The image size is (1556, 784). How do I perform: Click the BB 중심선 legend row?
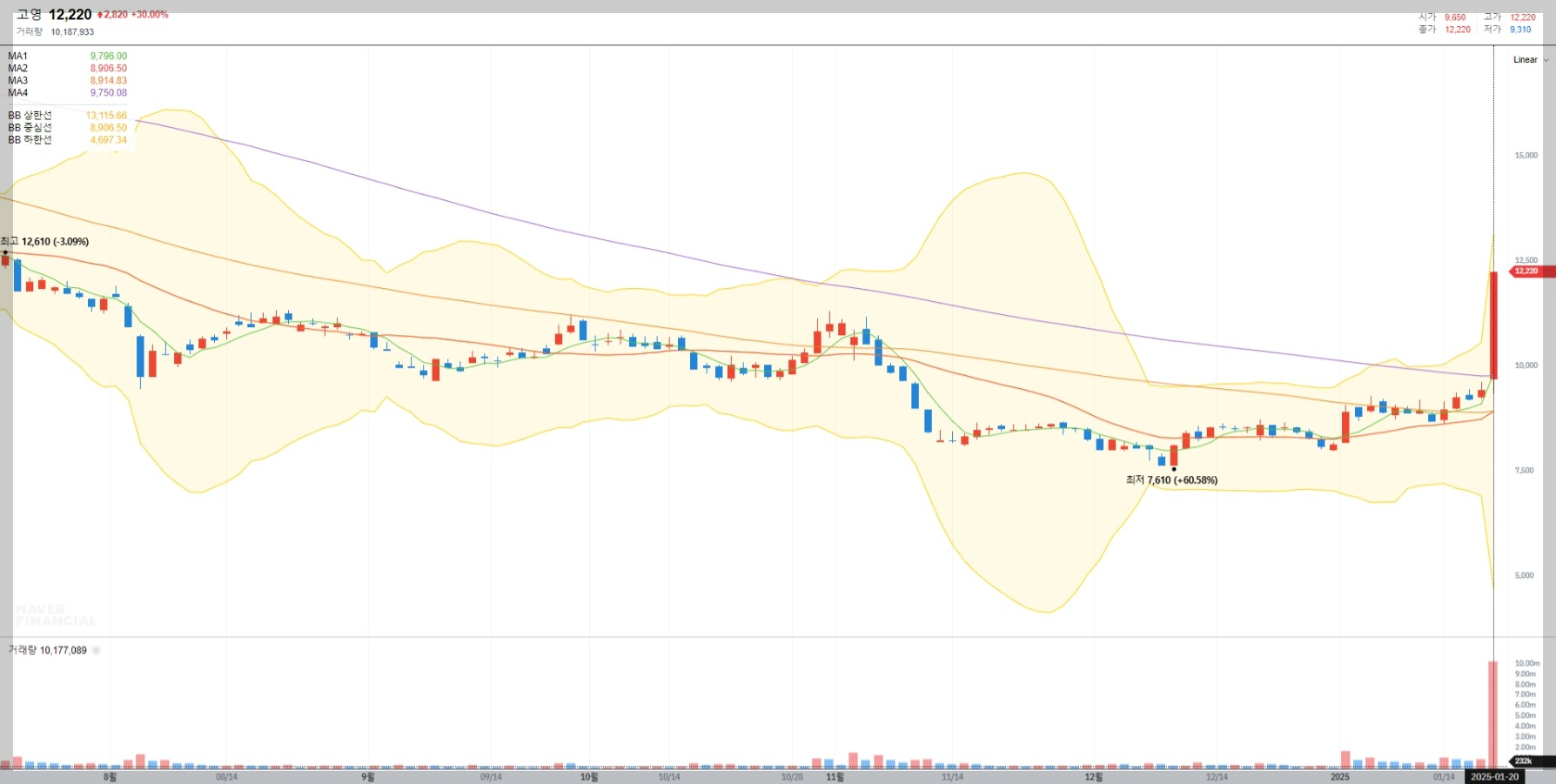67,127
